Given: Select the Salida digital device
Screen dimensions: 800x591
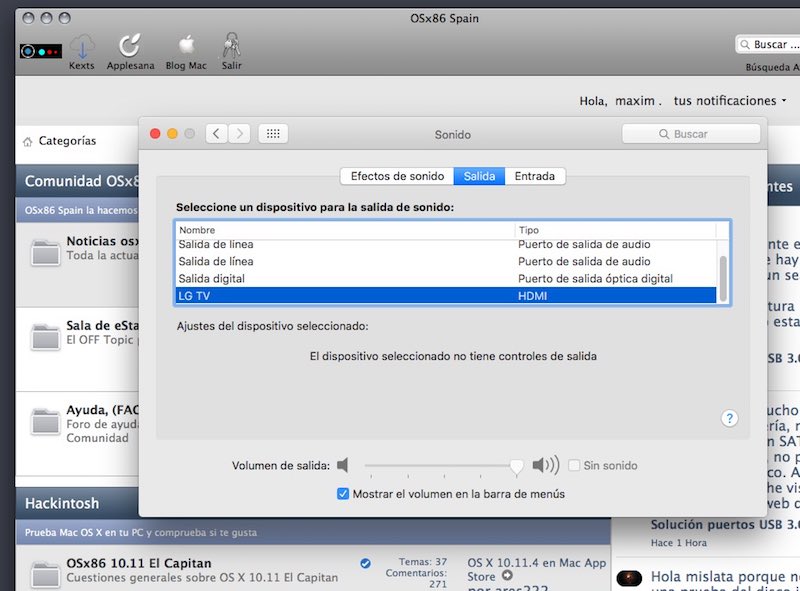Looking at the screenshot, I should 445,279.
